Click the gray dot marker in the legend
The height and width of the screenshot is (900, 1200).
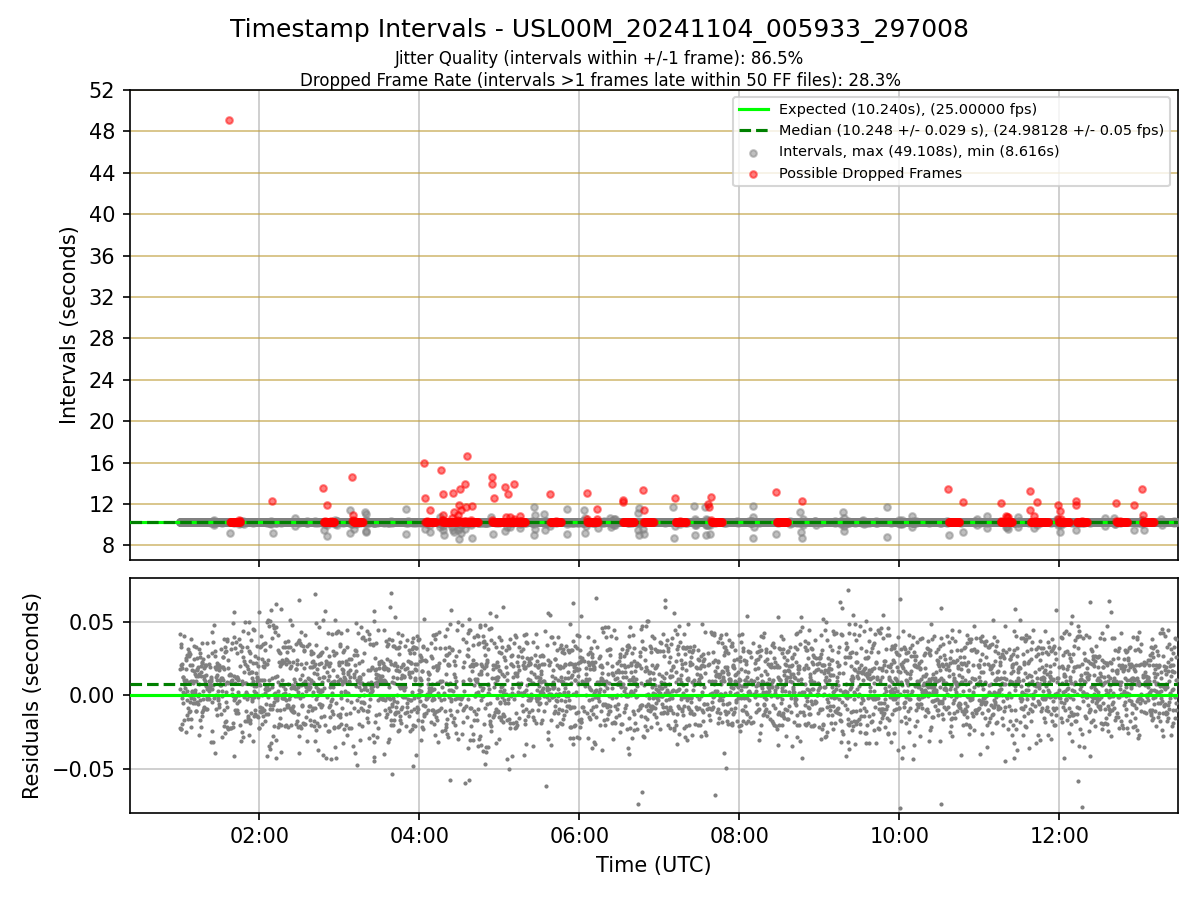(x=753, y=152)
